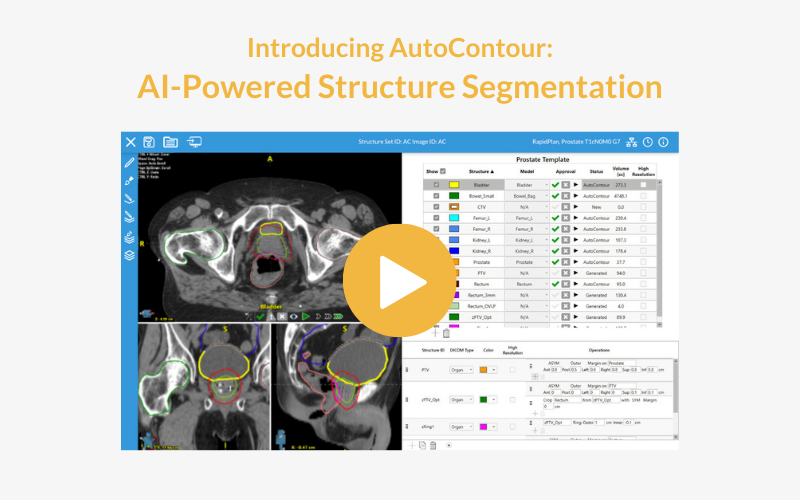Enable High Resolution for Bladder row
Image resolution: width=800 pixels, height=500 pixels.
coord(643,185)
